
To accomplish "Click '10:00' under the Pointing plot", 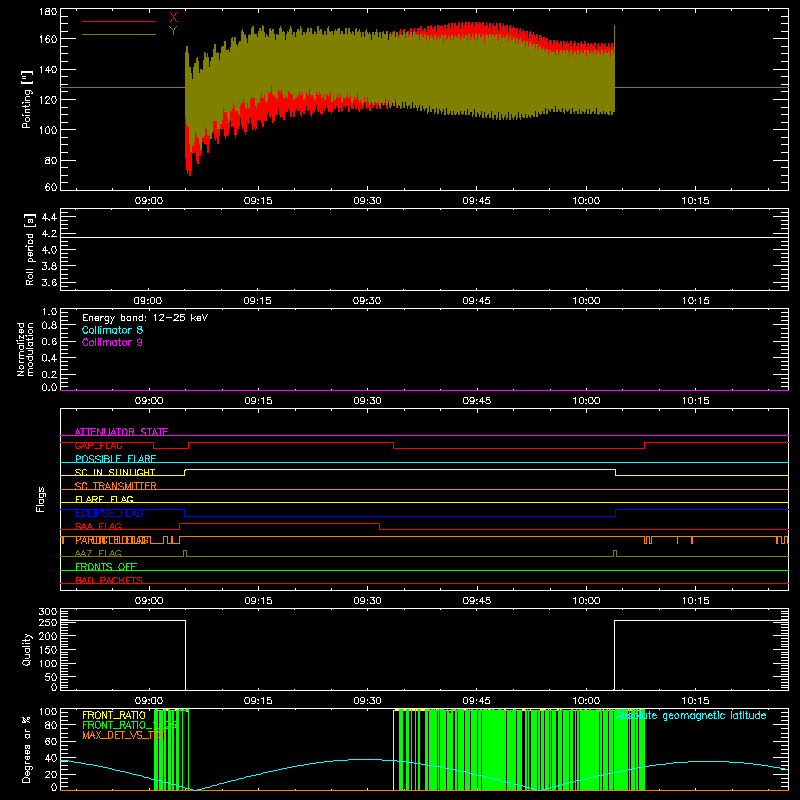I will pos(586,201).
